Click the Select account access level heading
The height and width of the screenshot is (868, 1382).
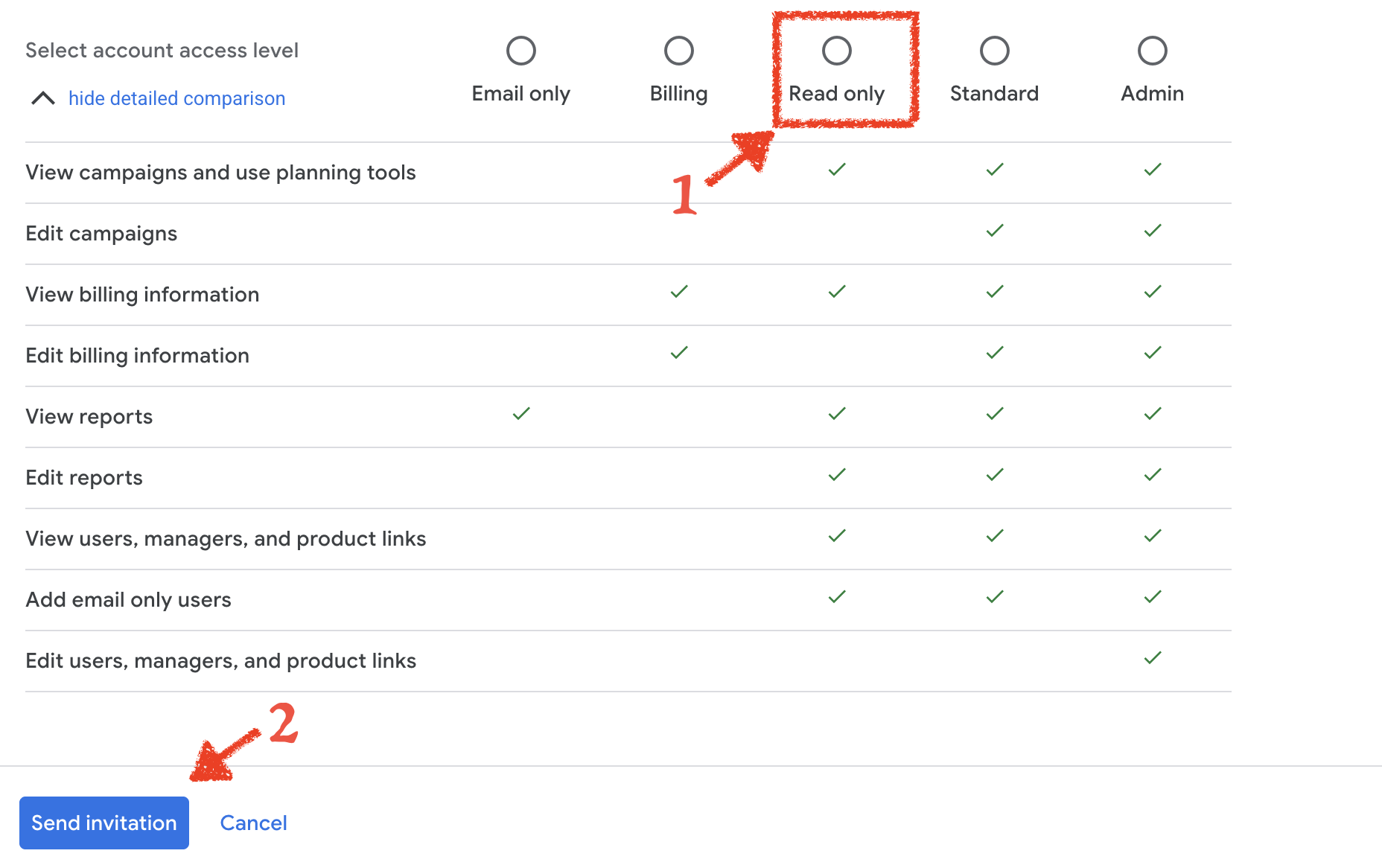click(x=162, y=51)
